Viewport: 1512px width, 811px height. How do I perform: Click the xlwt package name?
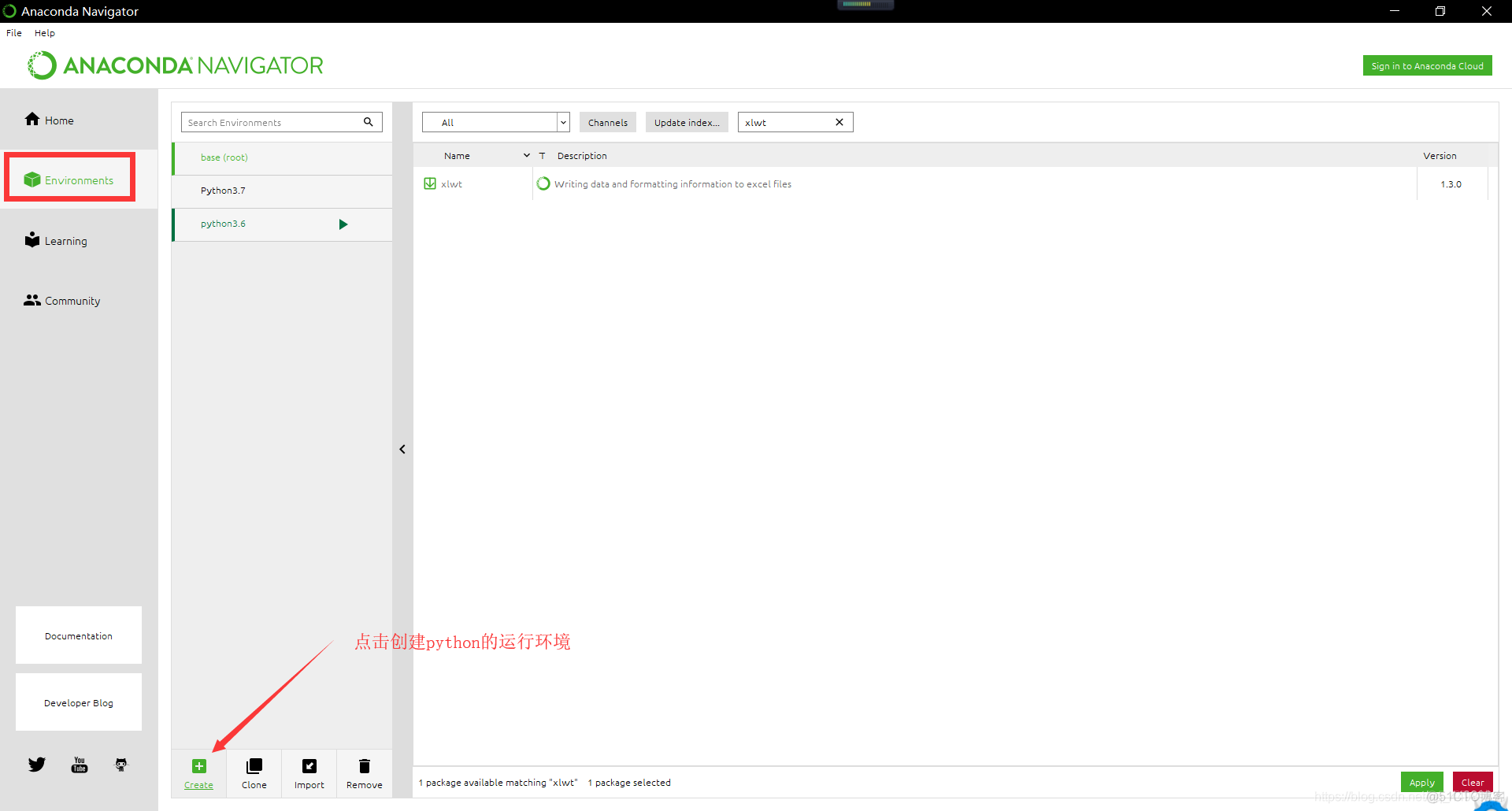pos(451,184)
